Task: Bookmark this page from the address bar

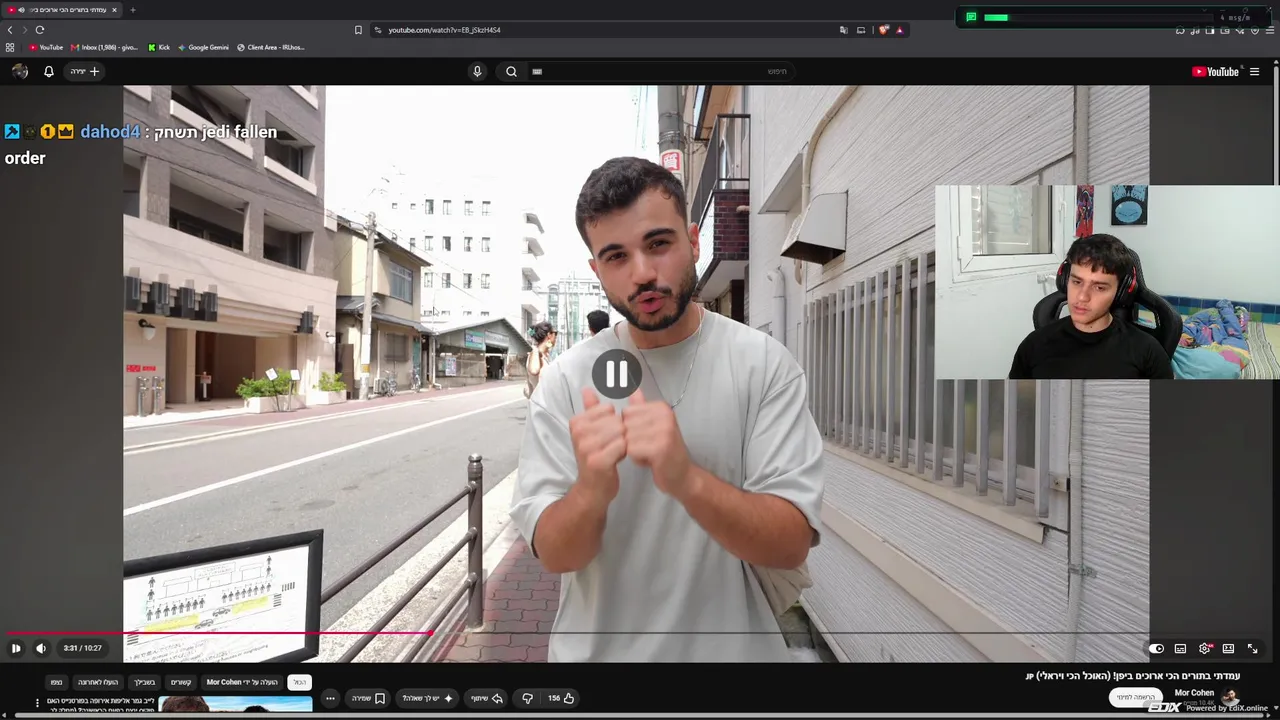Action: click(358, 30)
